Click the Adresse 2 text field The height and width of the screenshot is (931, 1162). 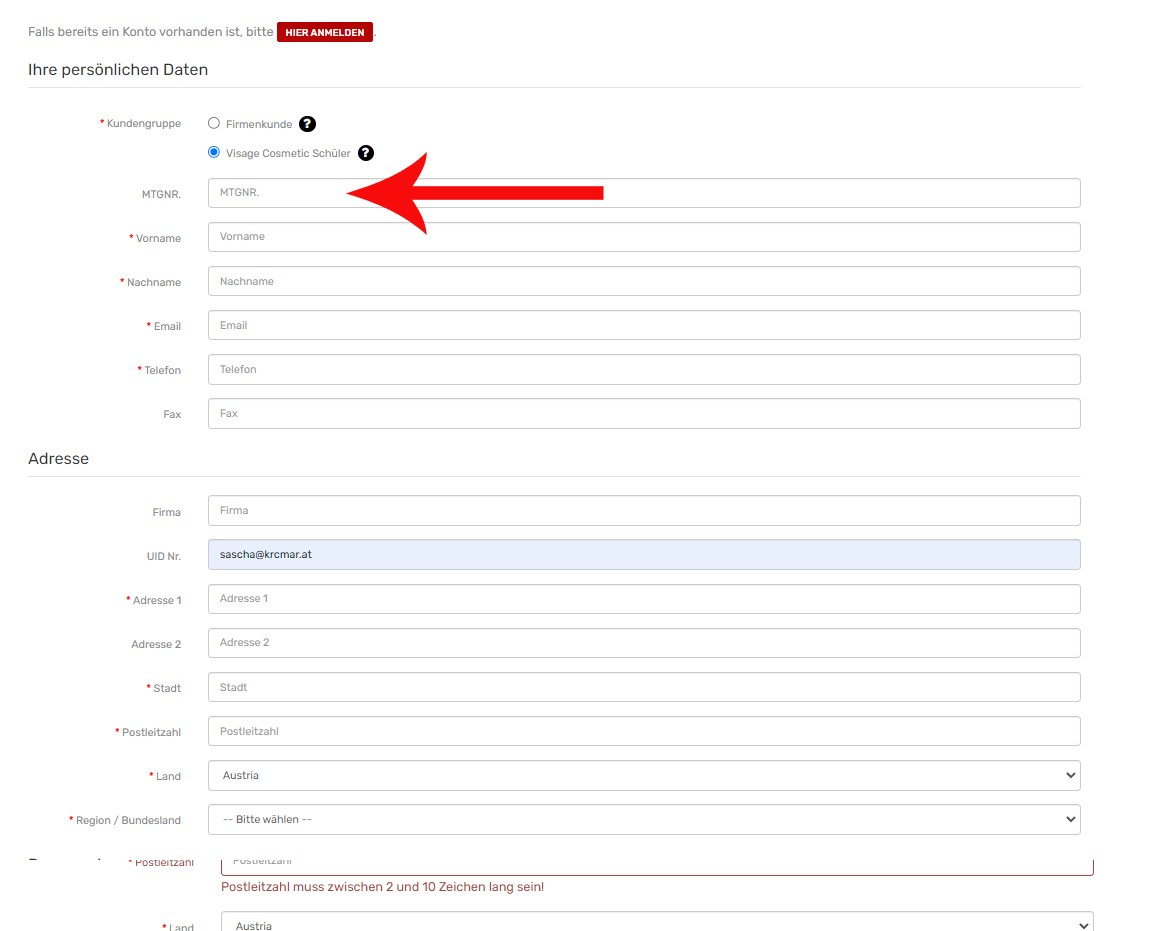coord(643,642)
